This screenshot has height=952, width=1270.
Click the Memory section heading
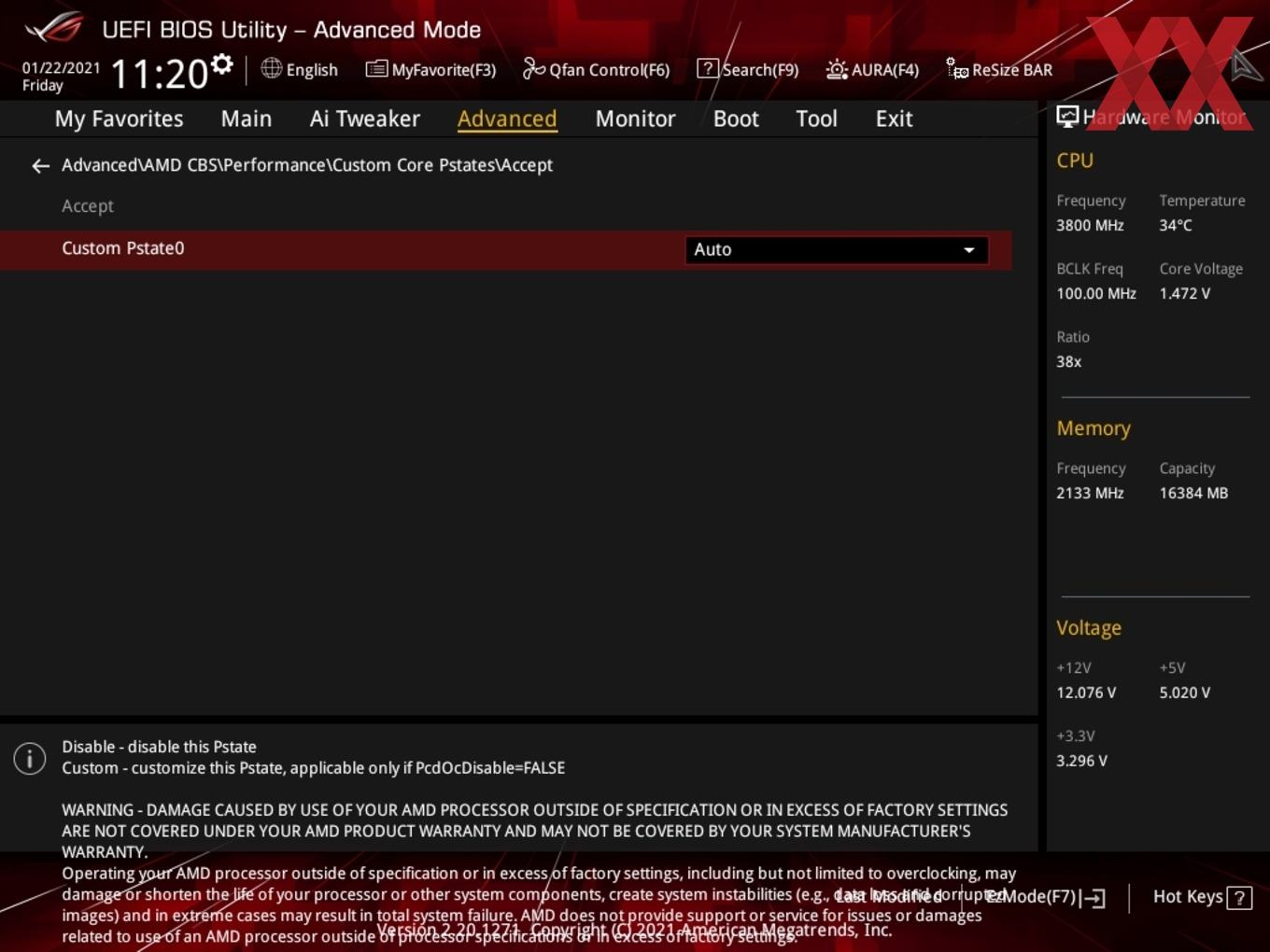[1094, 428]
